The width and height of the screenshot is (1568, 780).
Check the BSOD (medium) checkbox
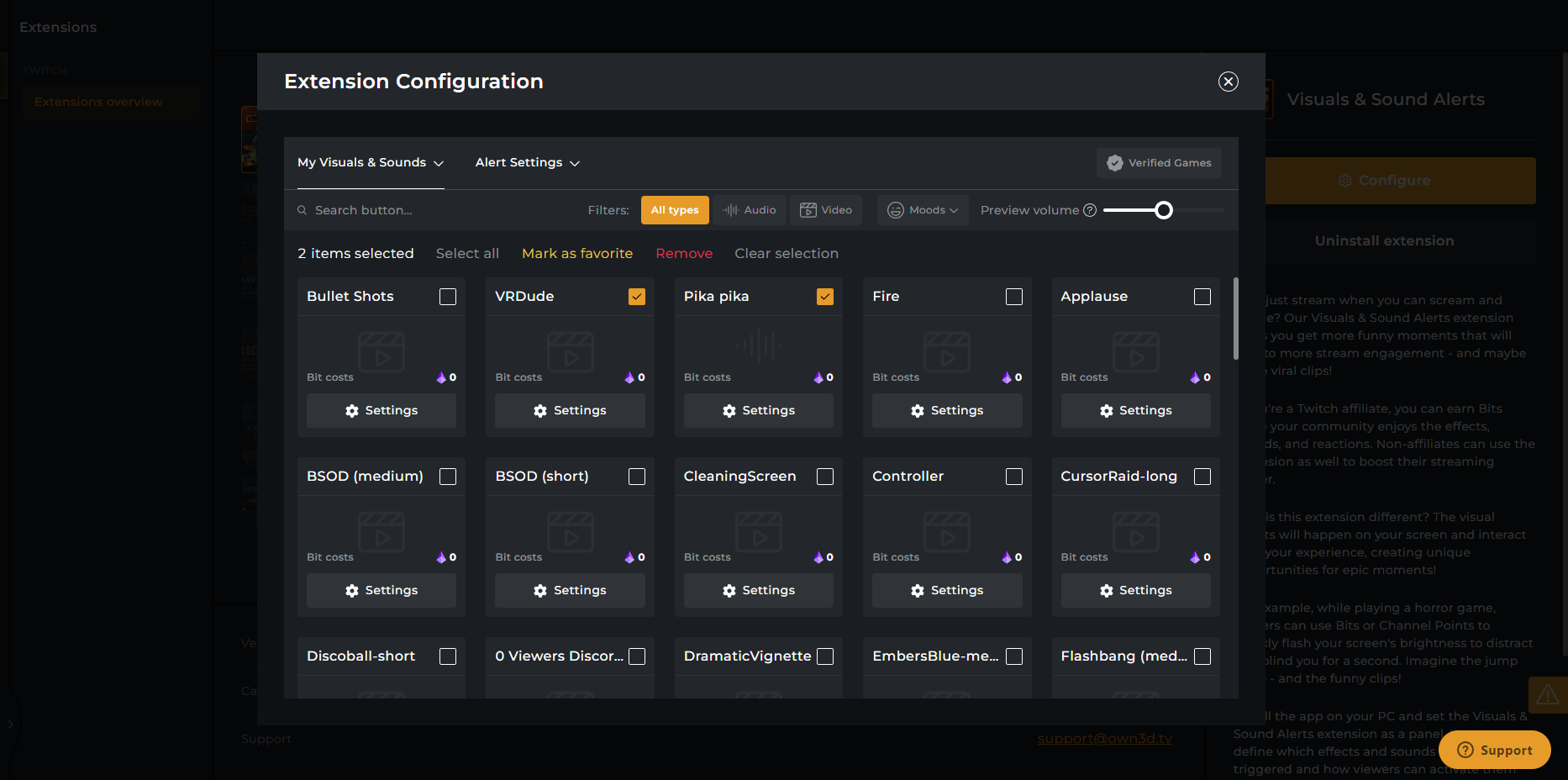[x=448, y=477]
